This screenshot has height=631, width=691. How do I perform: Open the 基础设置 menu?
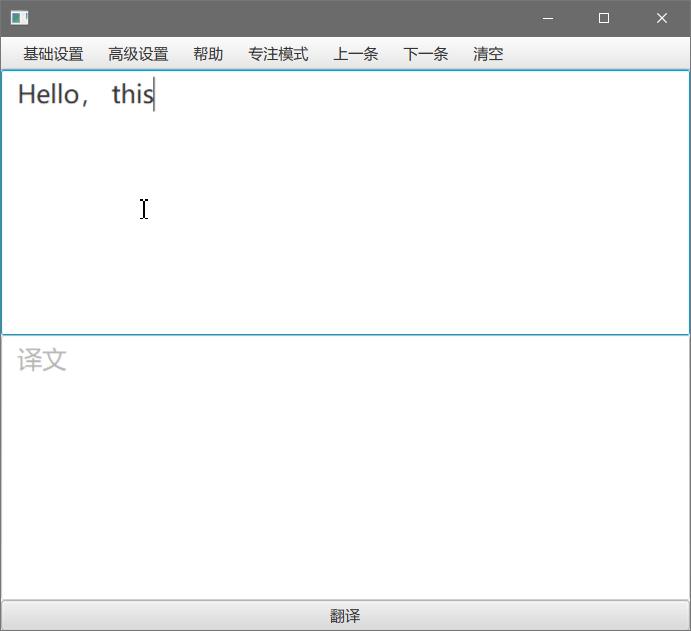click(x=53, y=54)
